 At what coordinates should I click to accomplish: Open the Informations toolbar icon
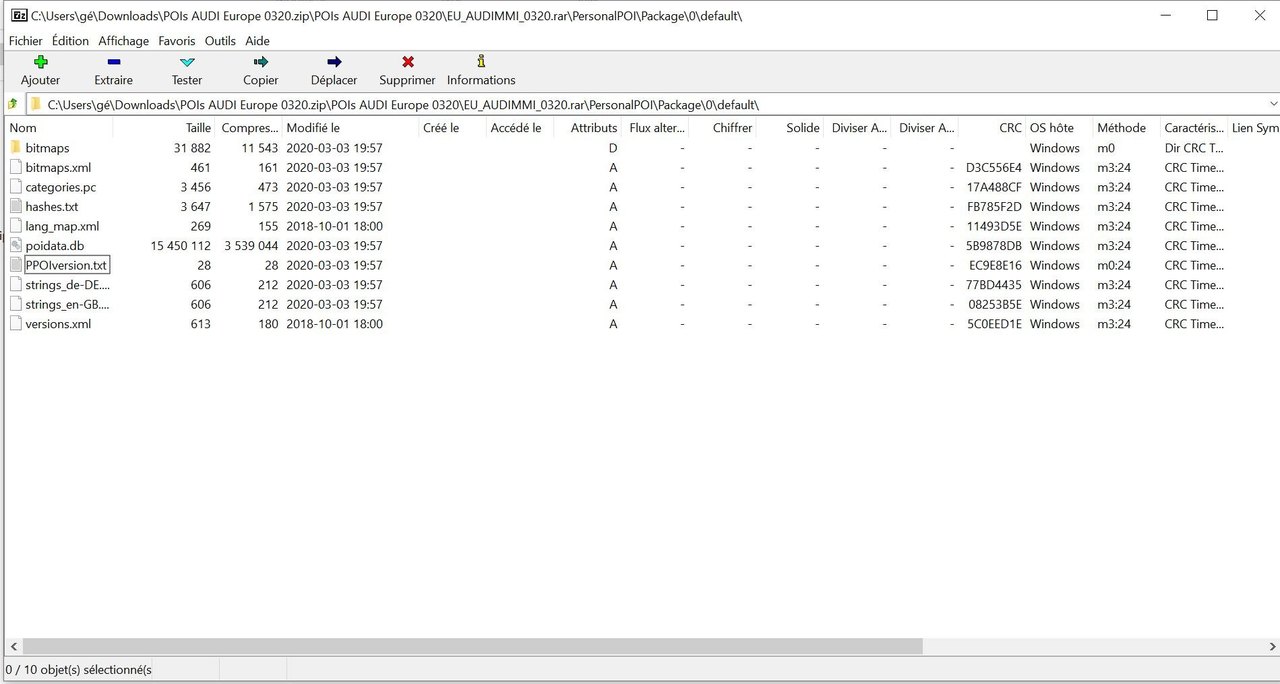(x=481, y=62)
